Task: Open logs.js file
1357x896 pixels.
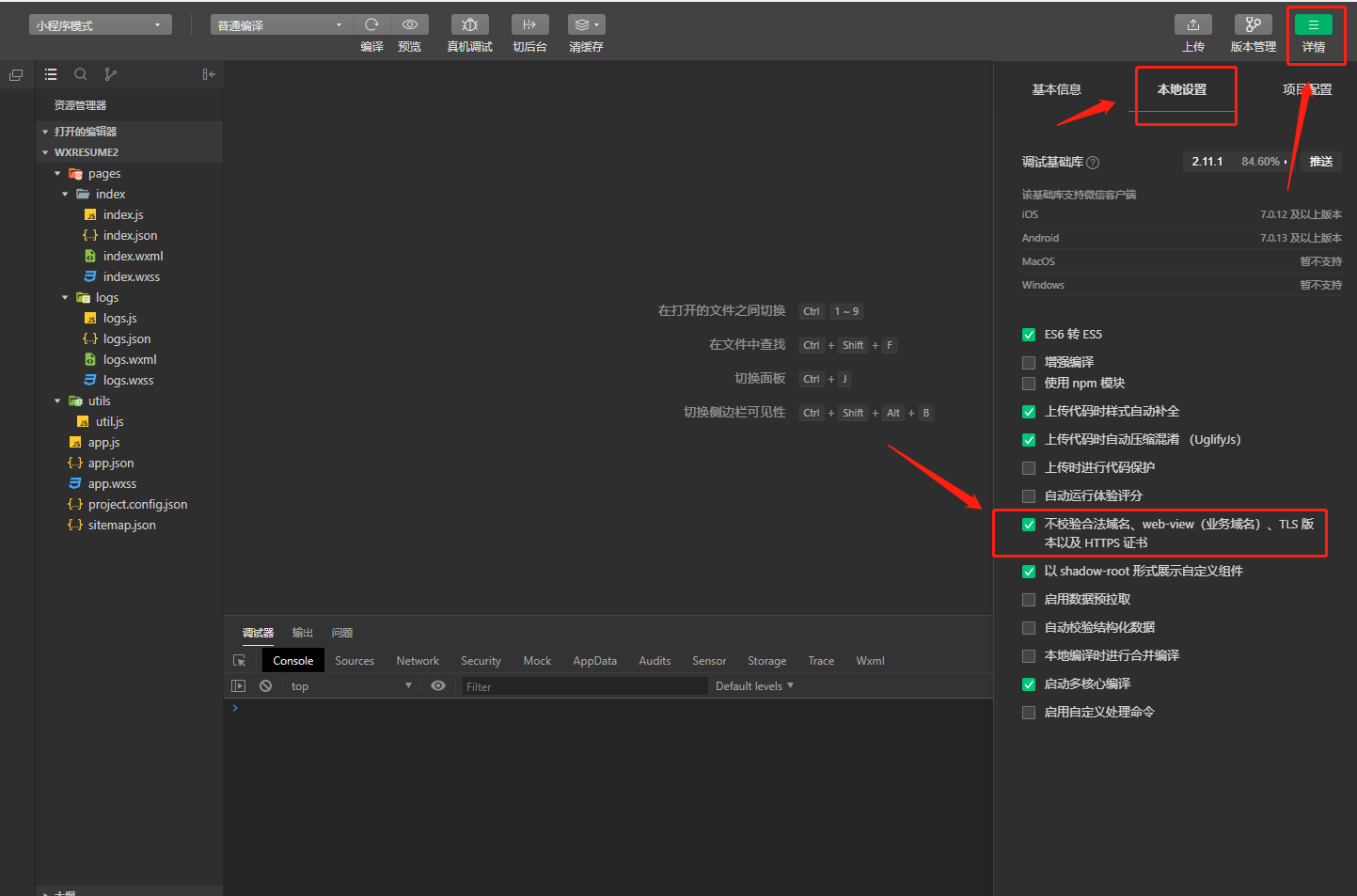Action: tap(120, 318)
